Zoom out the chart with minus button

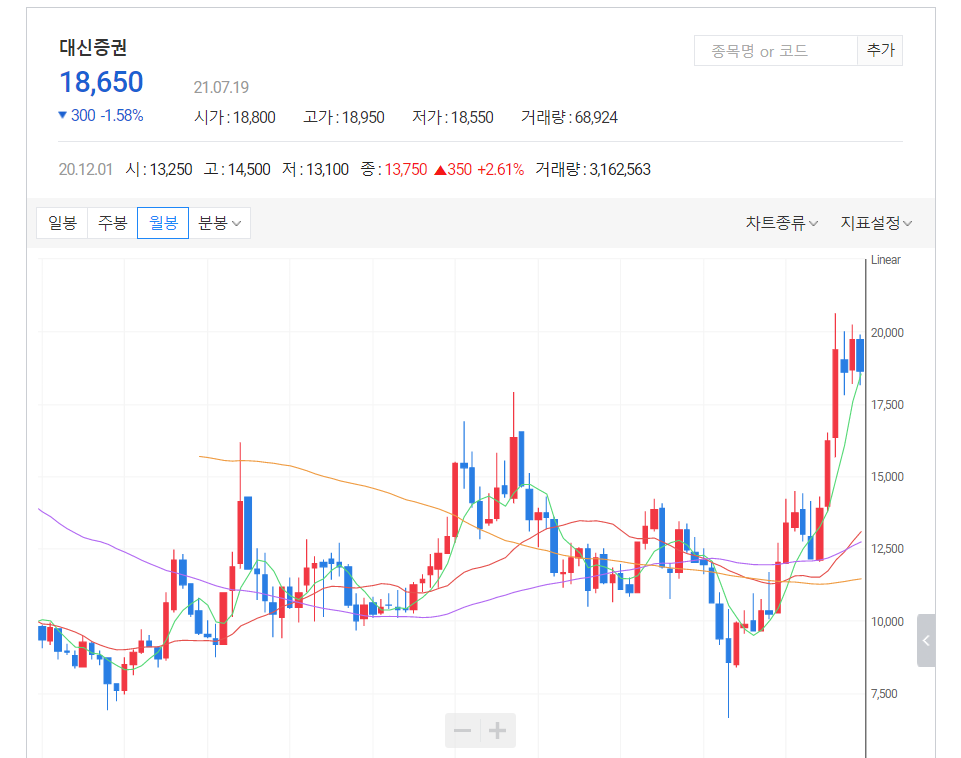[x=463, y=730]
